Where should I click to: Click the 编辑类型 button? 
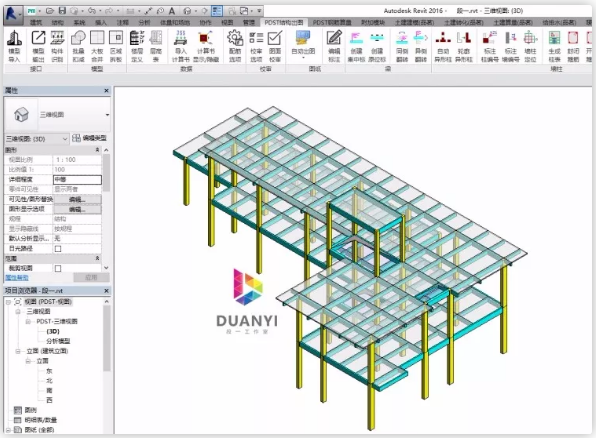[90, 138]
